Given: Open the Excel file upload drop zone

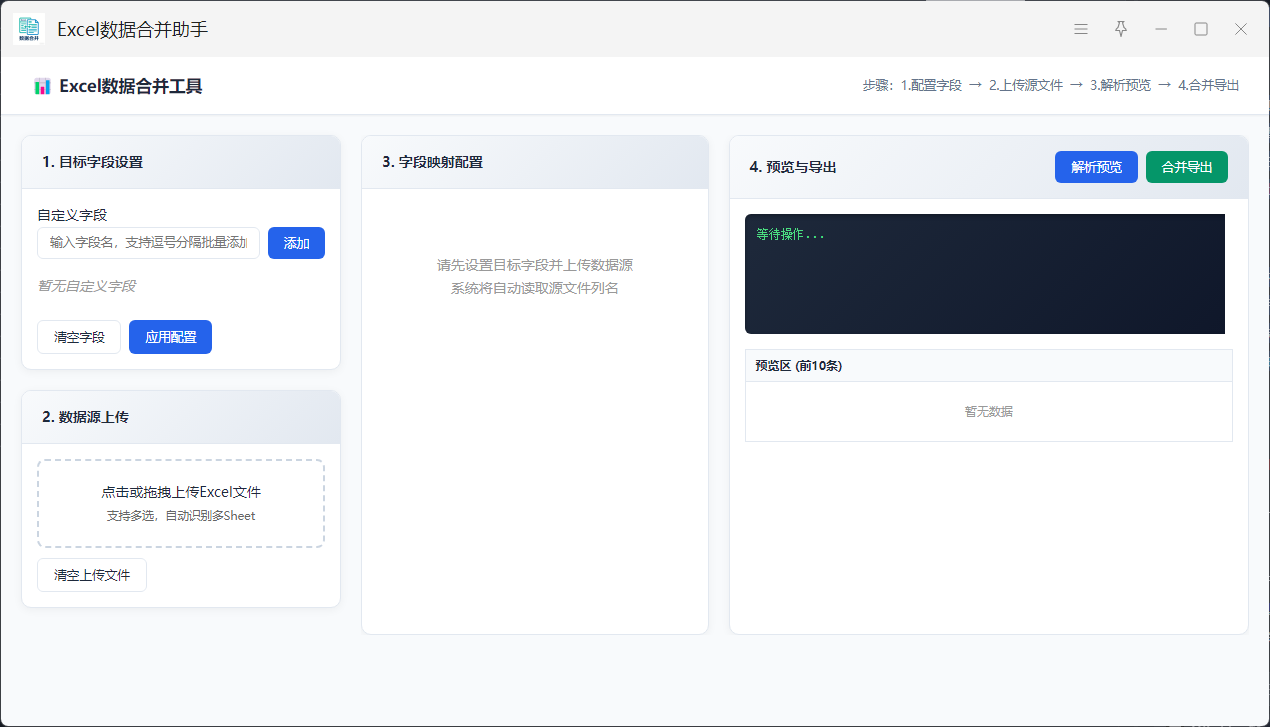Looking at the screenshot, I should click(x=181, y=503).
